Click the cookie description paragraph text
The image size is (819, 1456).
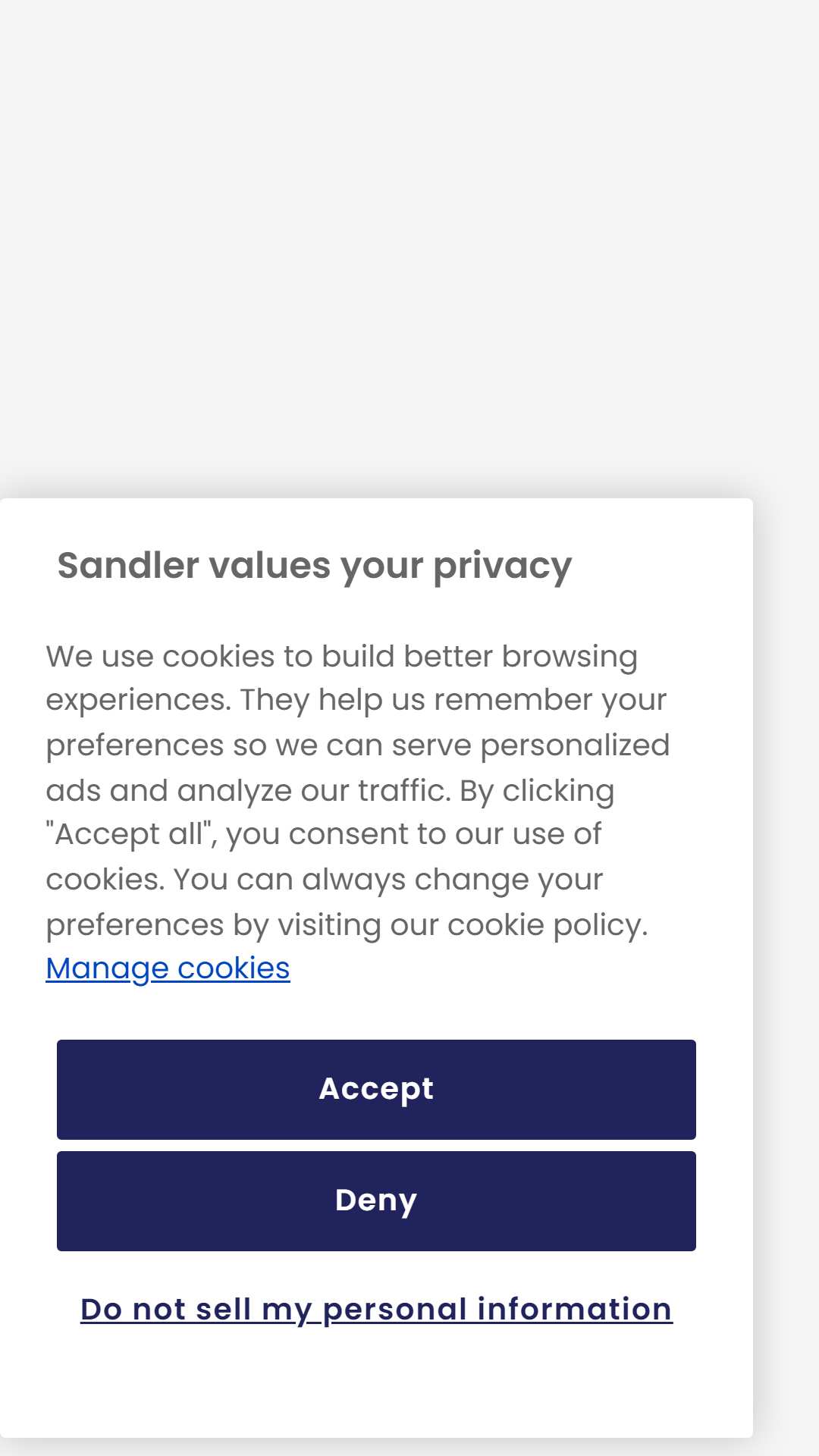click(358, 790)
